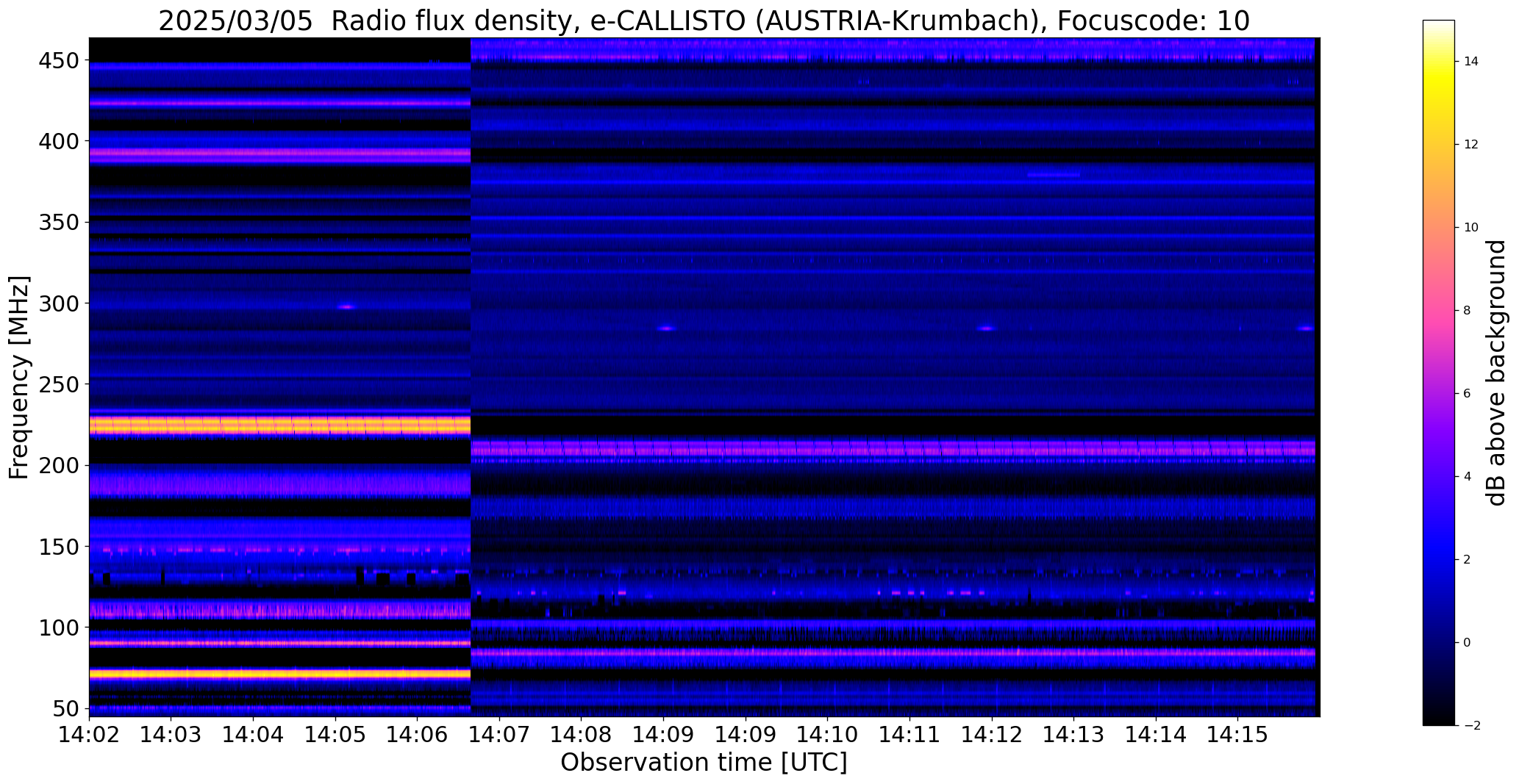
Task: Click the 450 frequency axis tick label
Action: pyautogui.click(x=59, y=61)
